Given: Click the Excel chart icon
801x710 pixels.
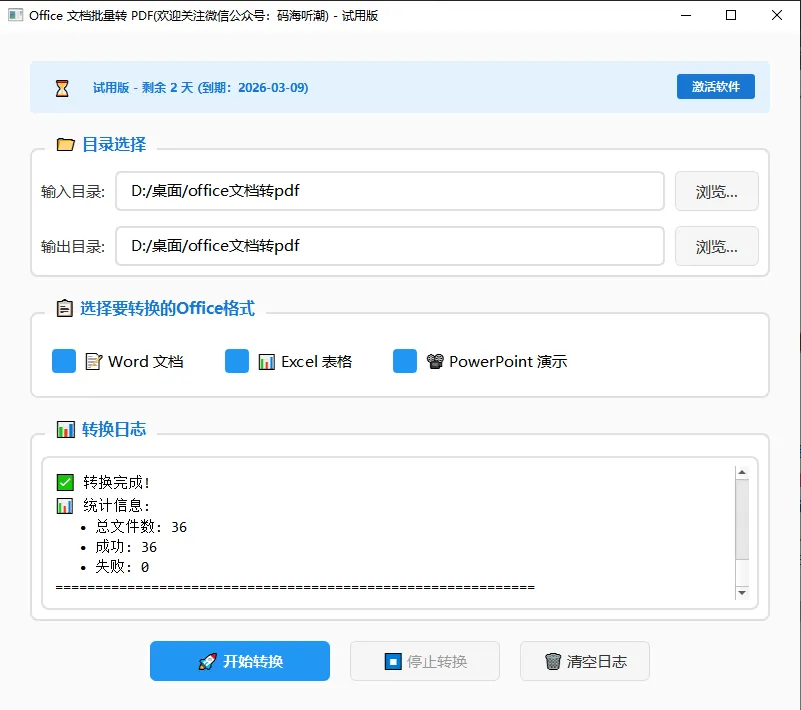Looking at the screenshot, I should point(267,362).
